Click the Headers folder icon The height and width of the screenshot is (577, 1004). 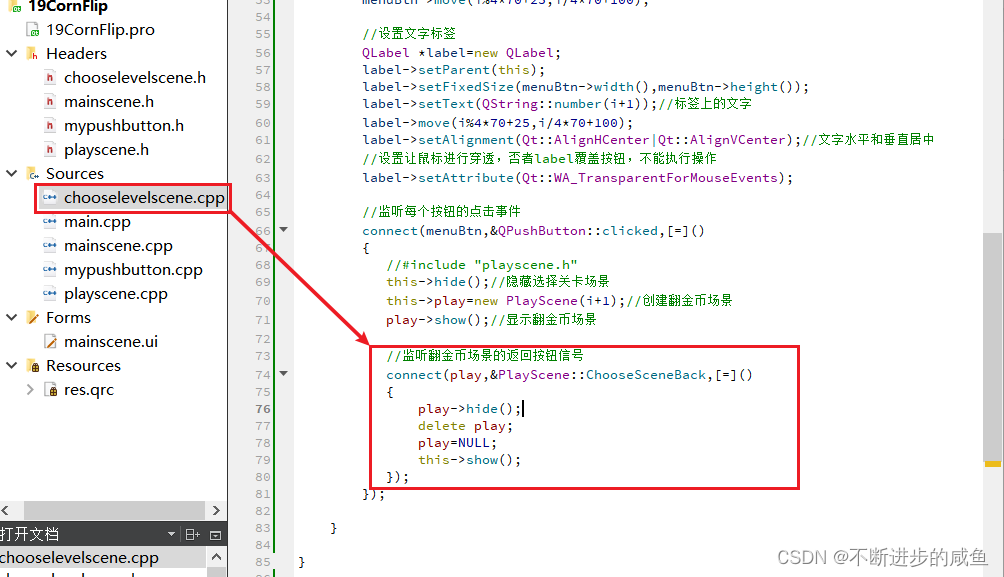click(x=33, y=53)
